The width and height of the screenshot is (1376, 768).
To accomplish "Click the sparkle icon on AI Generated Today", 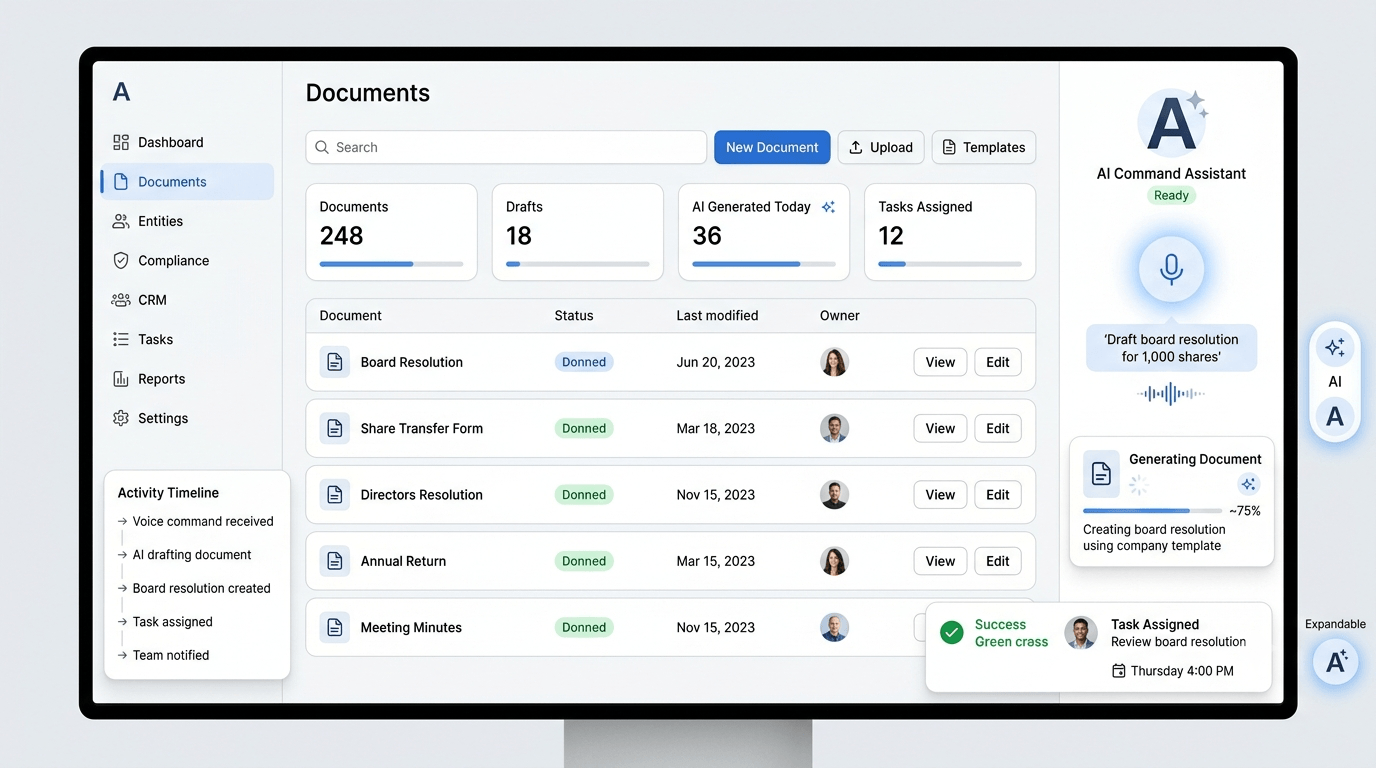I will click(x=828, y=207).
